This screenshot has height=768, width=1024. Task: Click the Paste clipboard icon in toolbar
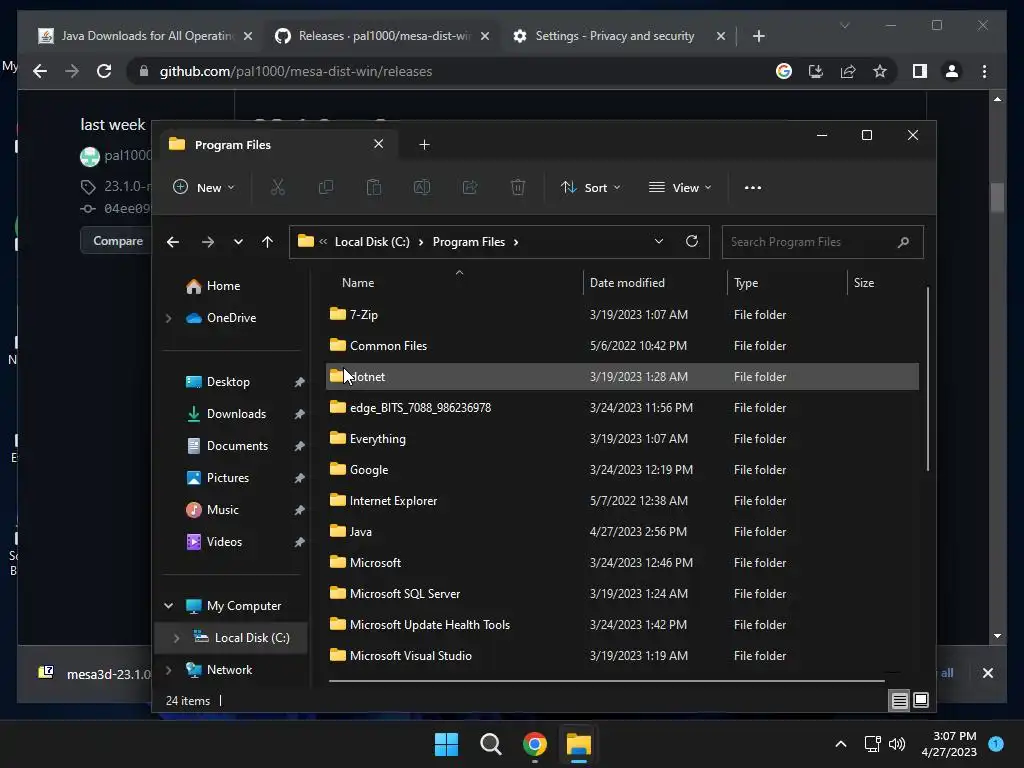[374, 187]
